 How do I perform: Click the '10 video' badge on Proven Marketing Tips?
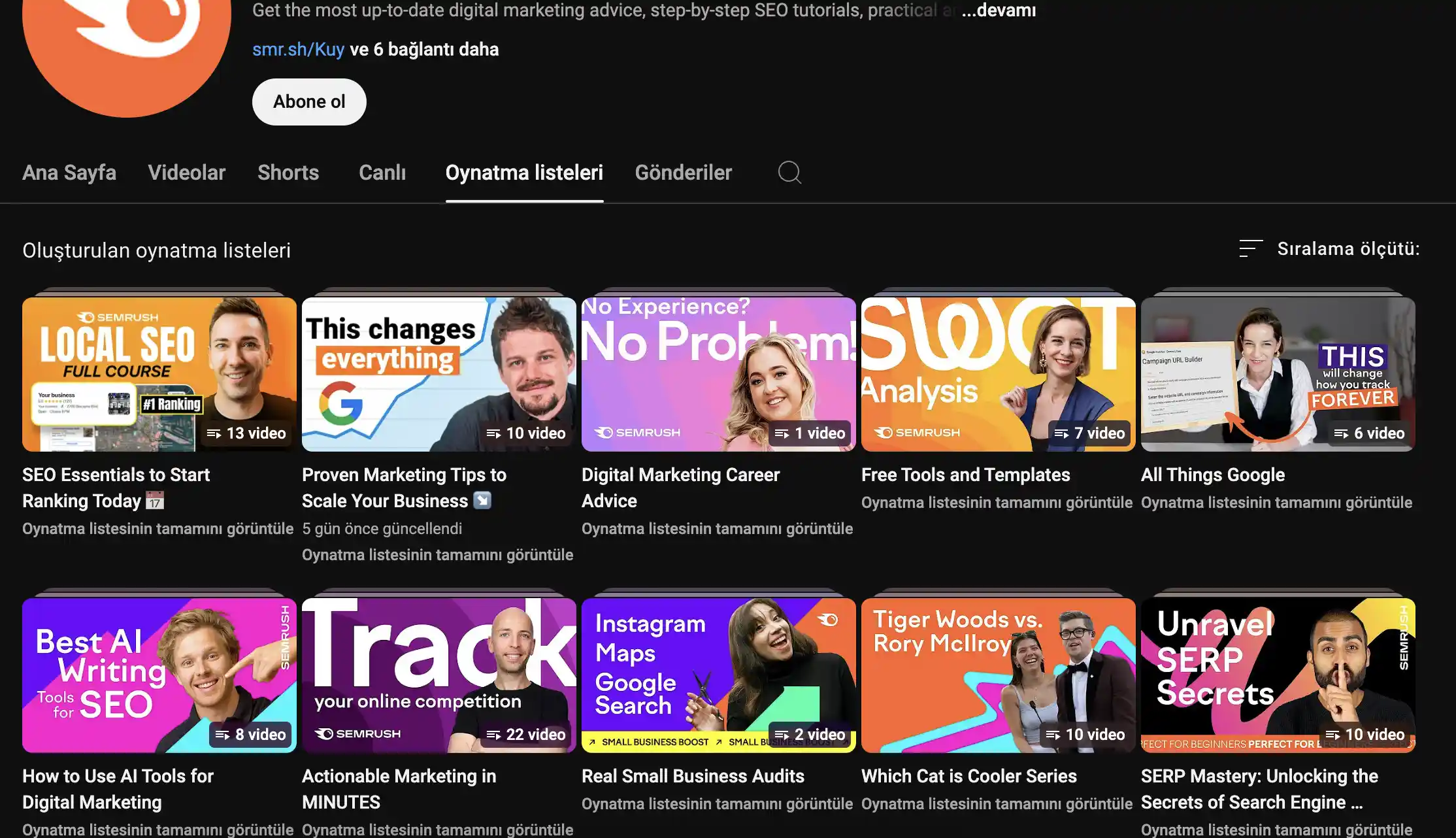pyautogui.click(x=526, y=433)
